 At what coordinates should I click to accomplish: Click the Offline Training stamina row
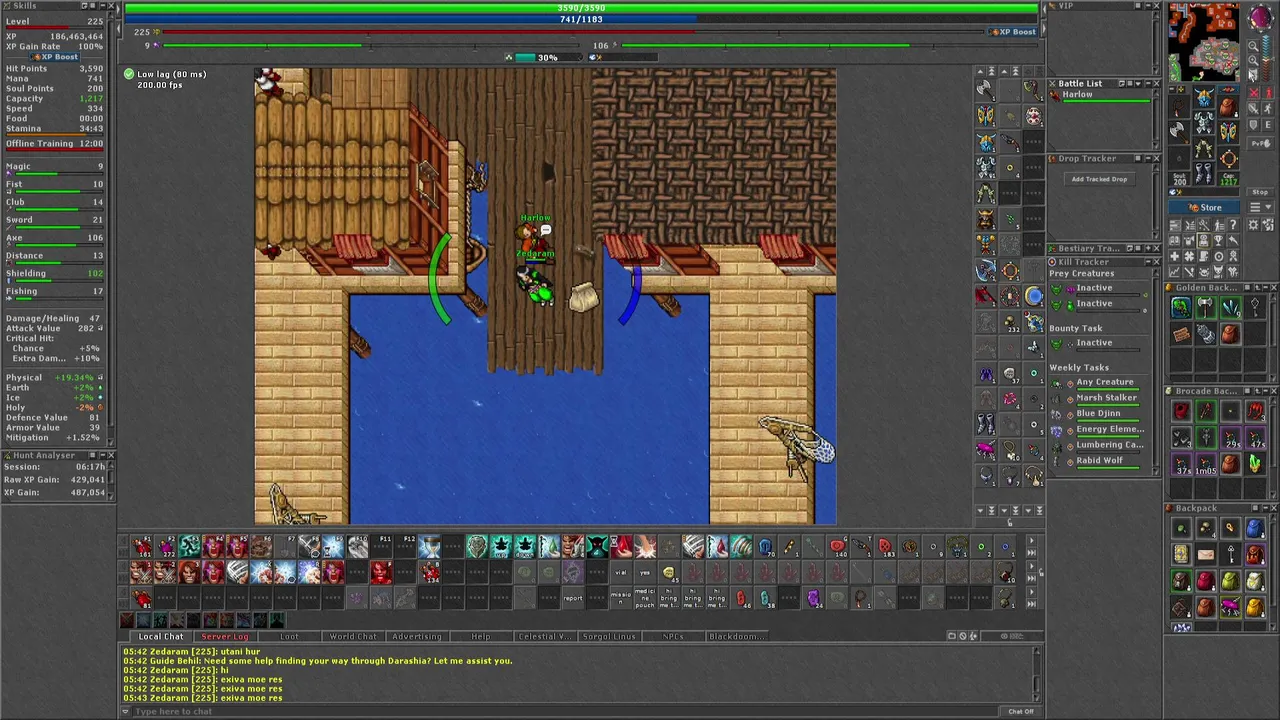click(55, 143)
